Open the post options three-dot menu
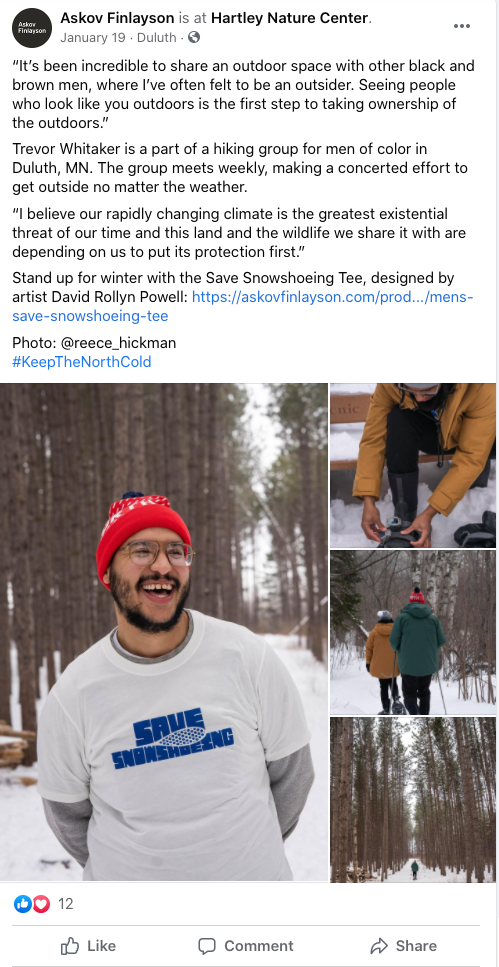This screenshot has width=499, height=967. [x=461, y=26]
